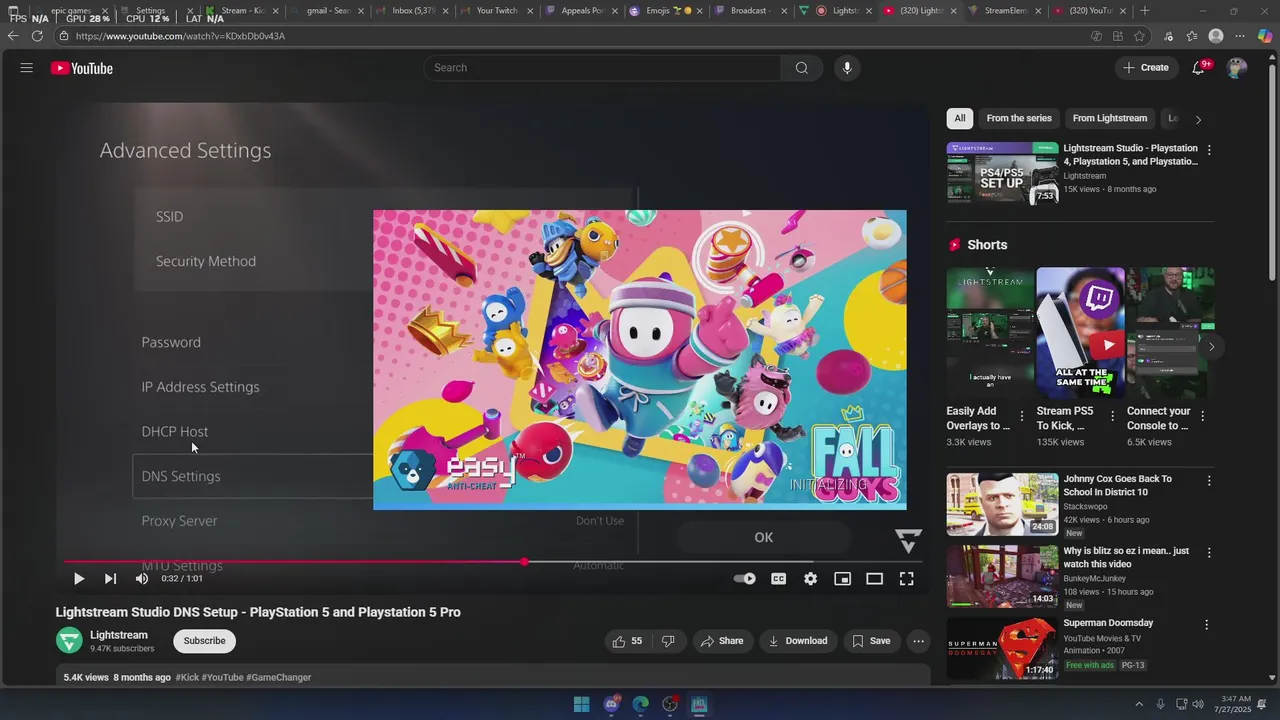Switch to the Appeals Portal tab

pos(581,11)
